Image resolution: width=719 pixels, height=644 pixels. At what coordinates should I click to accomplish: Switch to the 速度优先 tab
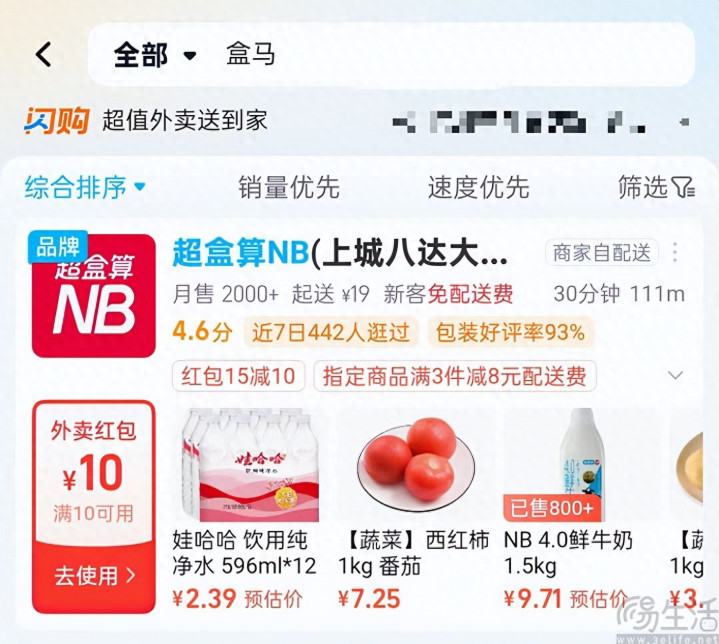(479, 187)
